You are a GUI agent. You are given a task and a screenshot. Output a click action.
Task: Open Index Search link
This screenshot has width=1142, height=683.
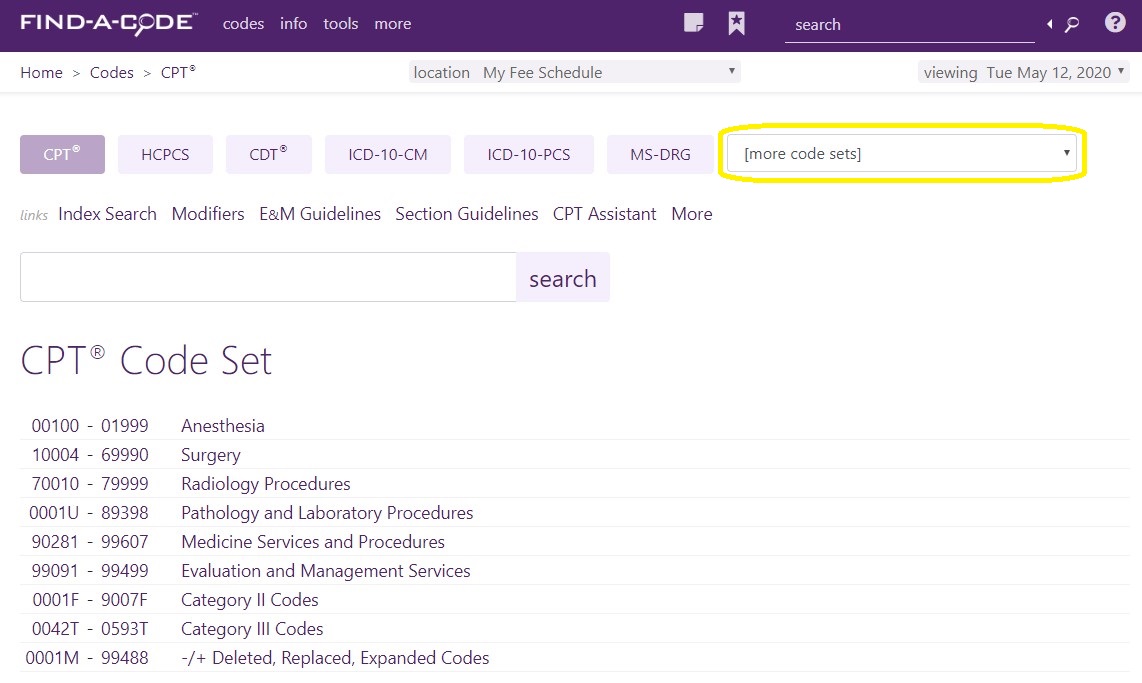click(107, 214)
